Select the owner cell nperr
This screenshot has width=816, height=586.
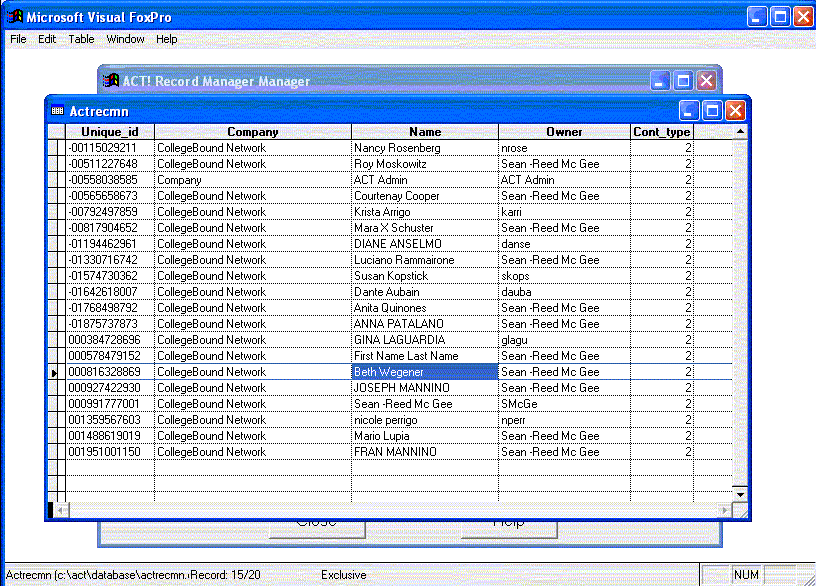564,420
